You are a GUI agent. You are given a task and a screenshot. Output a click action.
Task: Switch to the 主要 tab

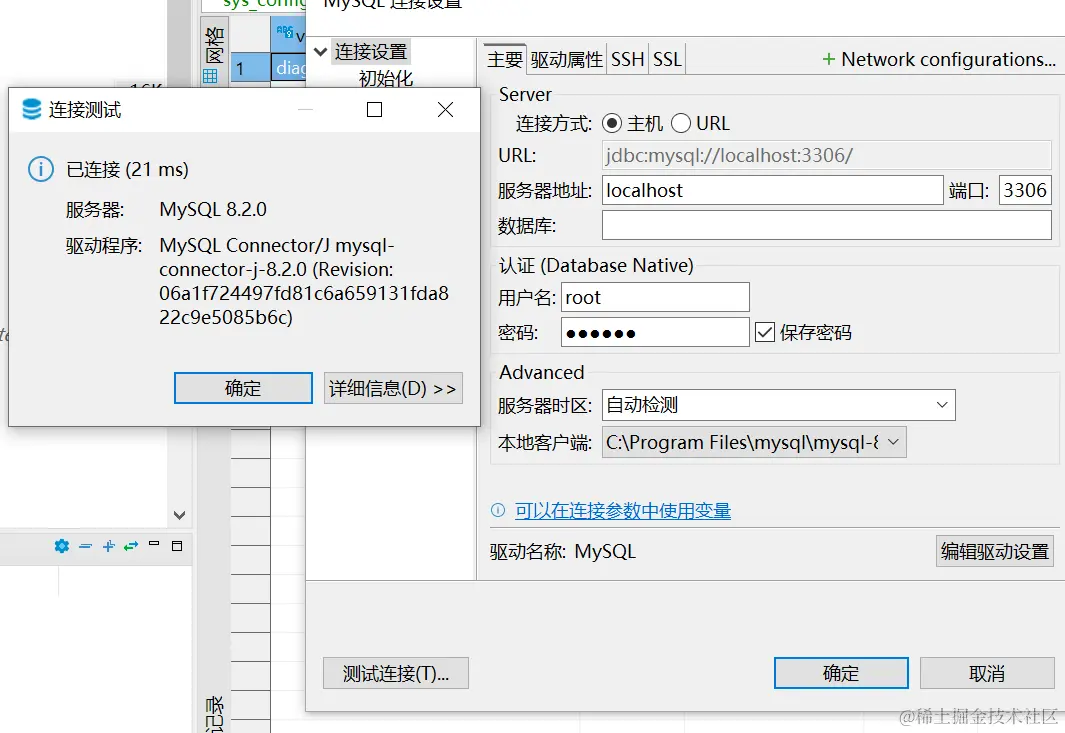pyautogui.click(x=505, y=60)
